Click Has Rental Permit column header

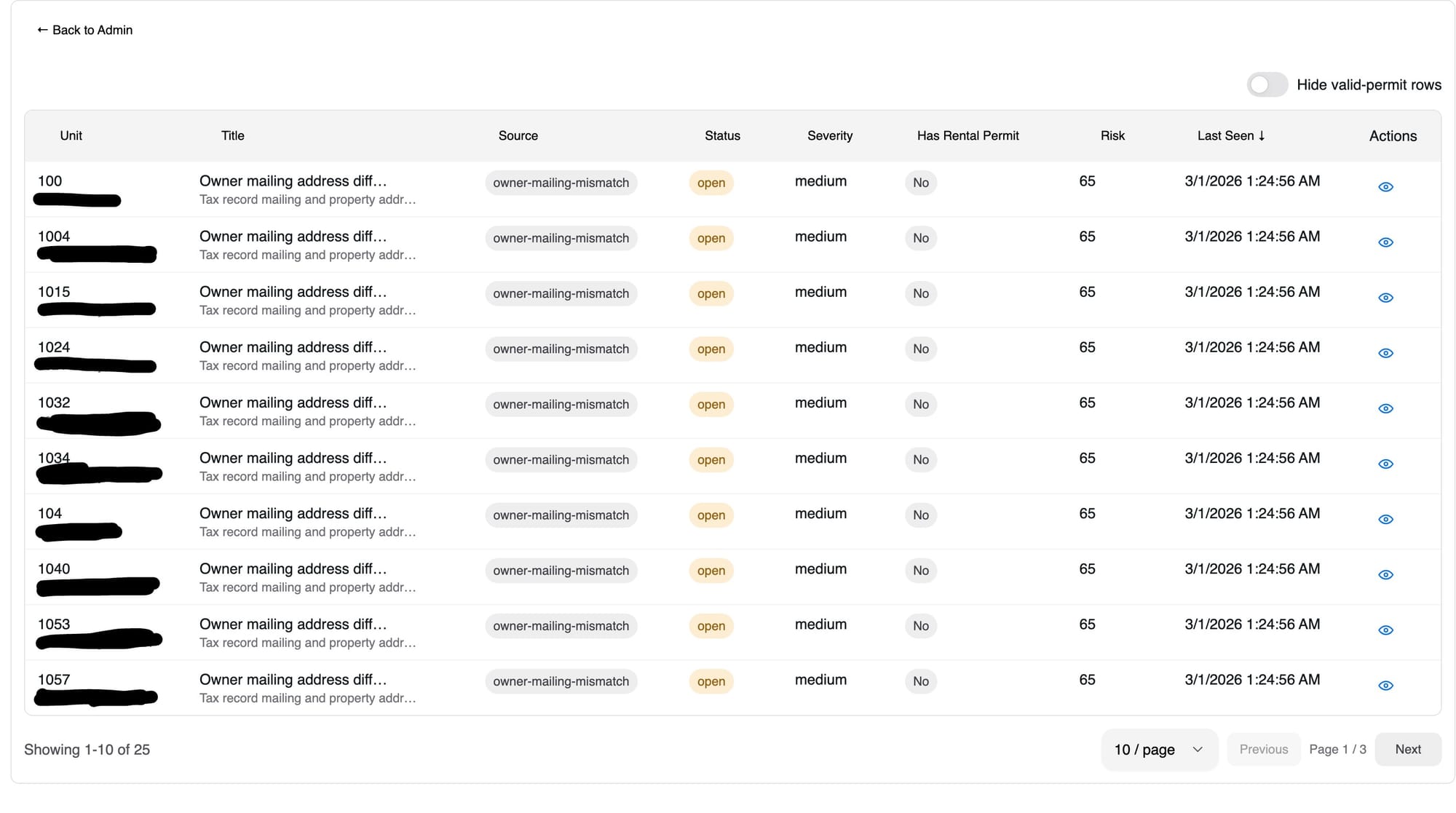968,135
